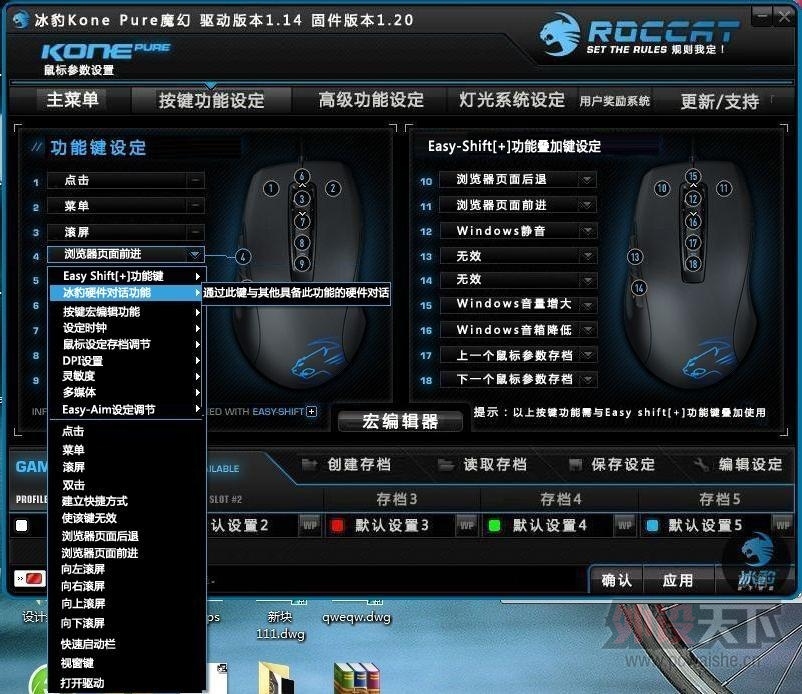Open 设定时钟 submenu
Image resolution: width=802 pixels, height=694 pixels.
[x=127, y=328]
